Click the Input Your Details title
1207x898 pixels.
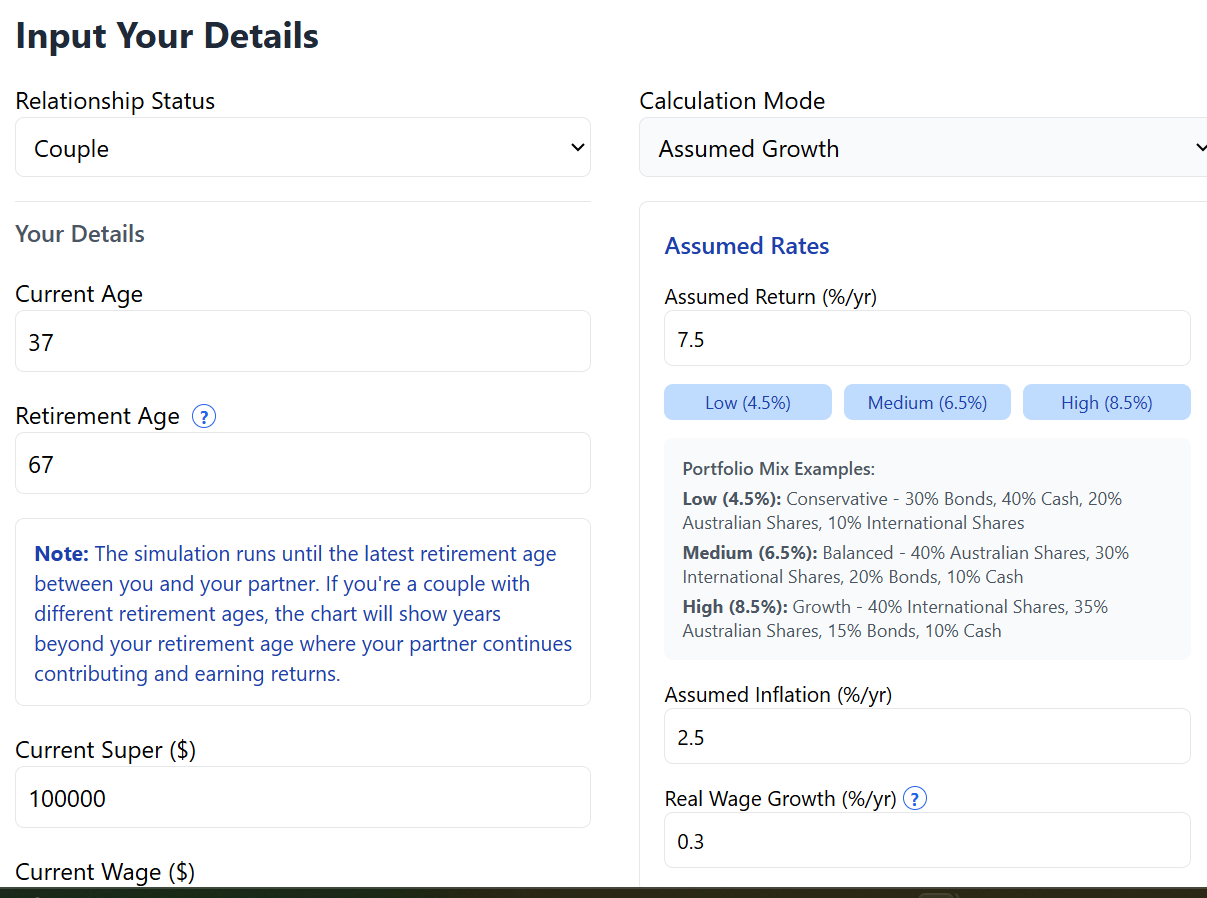click(166, 35)
